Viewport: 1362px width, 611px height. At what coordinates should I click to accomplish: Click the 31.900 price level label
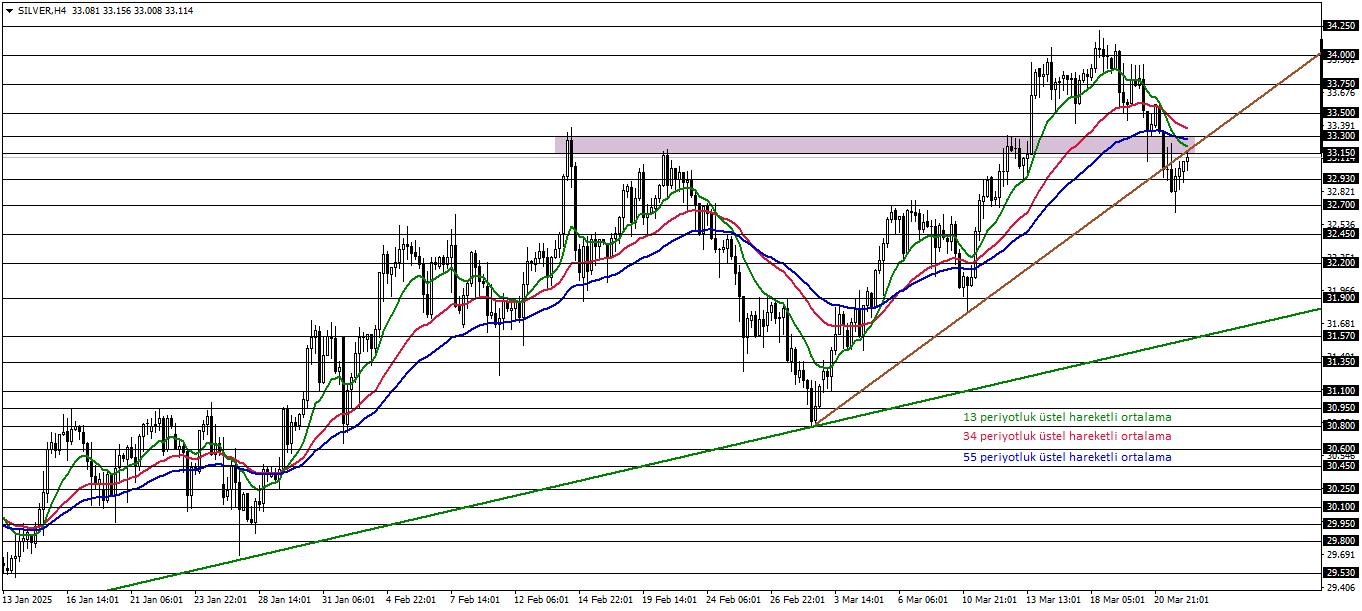pos(1340,297)
